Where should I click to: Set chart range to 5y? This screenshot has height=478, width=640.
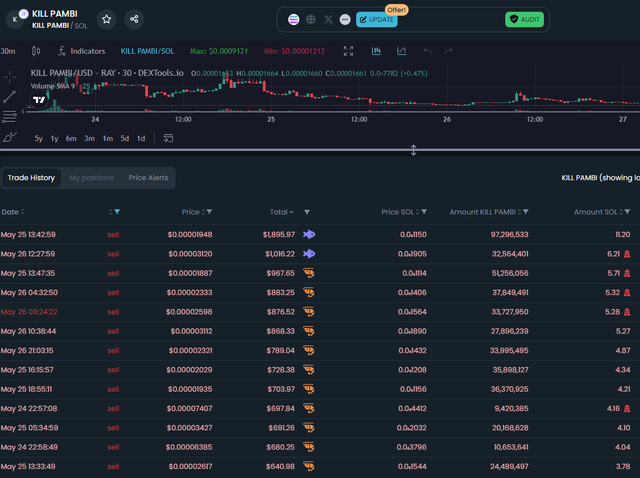[38, 138]
